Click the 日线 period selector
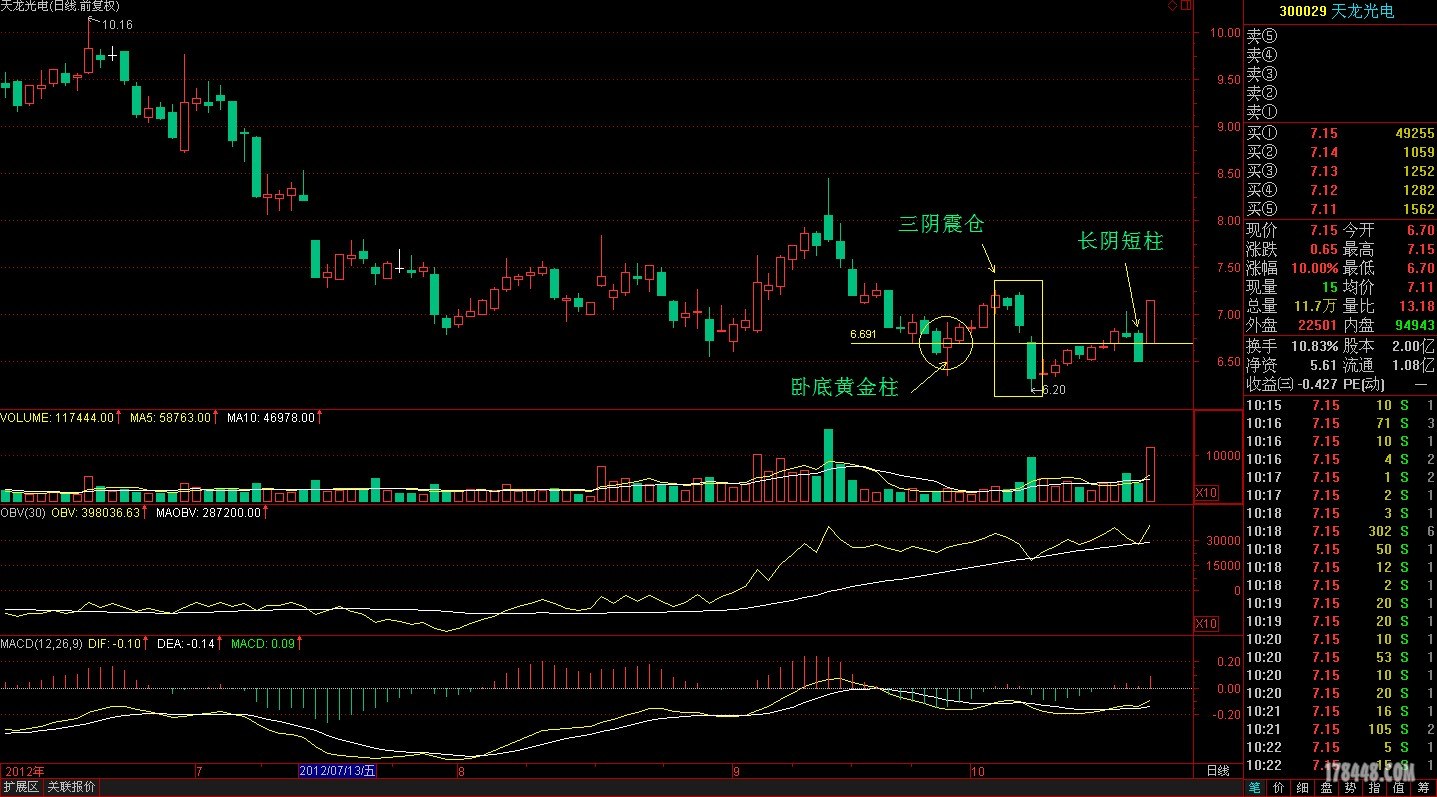 pyautogui.click(x=1218, y=770)
